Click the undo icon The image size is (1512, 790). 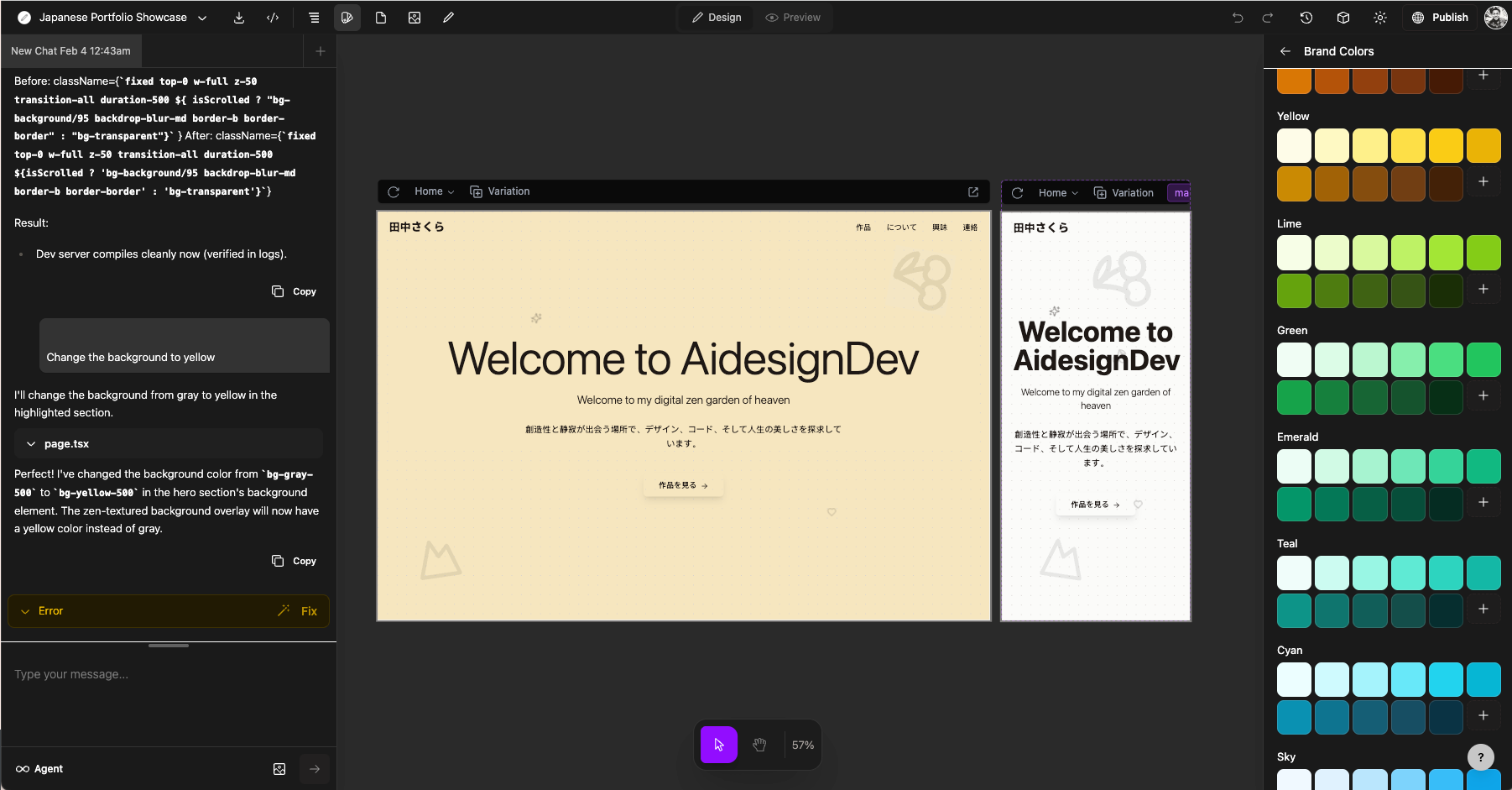pyautogui.click(x=1236, y=18)
